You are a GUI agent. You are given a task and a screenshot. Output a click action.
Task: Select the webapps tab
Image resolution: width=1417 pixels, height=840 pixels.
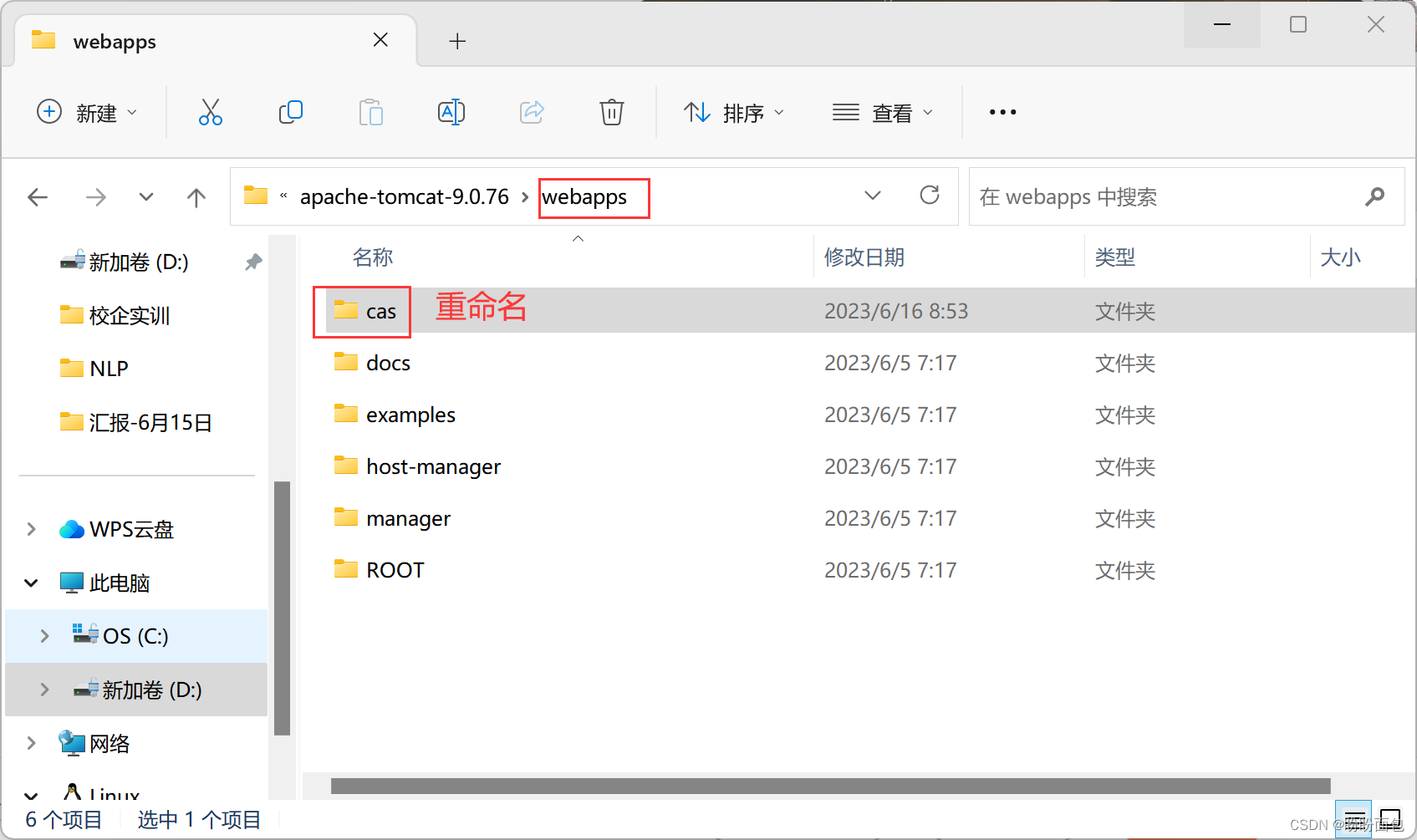click(214, 41)
